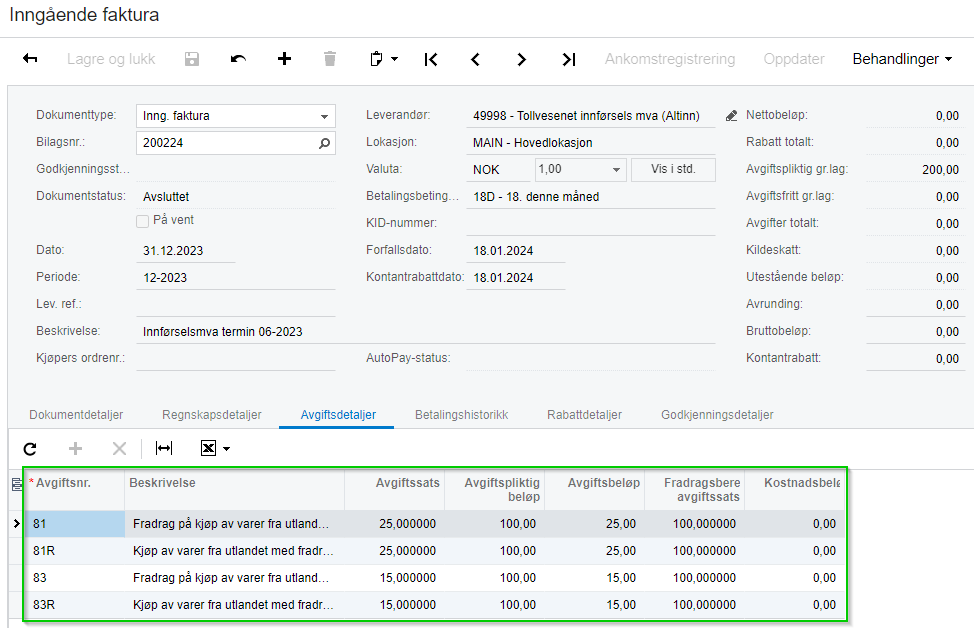Screen dimensions: 974x628
Task: Open Betalingshistorikk tab
Action: coord(462,415)
